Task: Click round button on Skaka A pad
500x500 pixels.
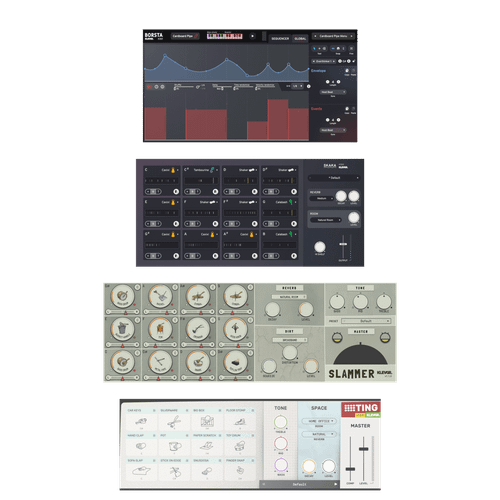Action: pyautogui.click(x=215, y=256)
